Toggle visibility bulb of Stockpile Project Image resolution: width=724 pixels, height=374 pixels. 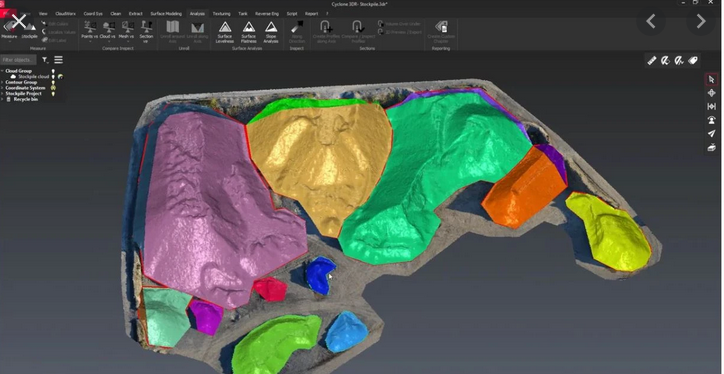click(x=53, y=93)
